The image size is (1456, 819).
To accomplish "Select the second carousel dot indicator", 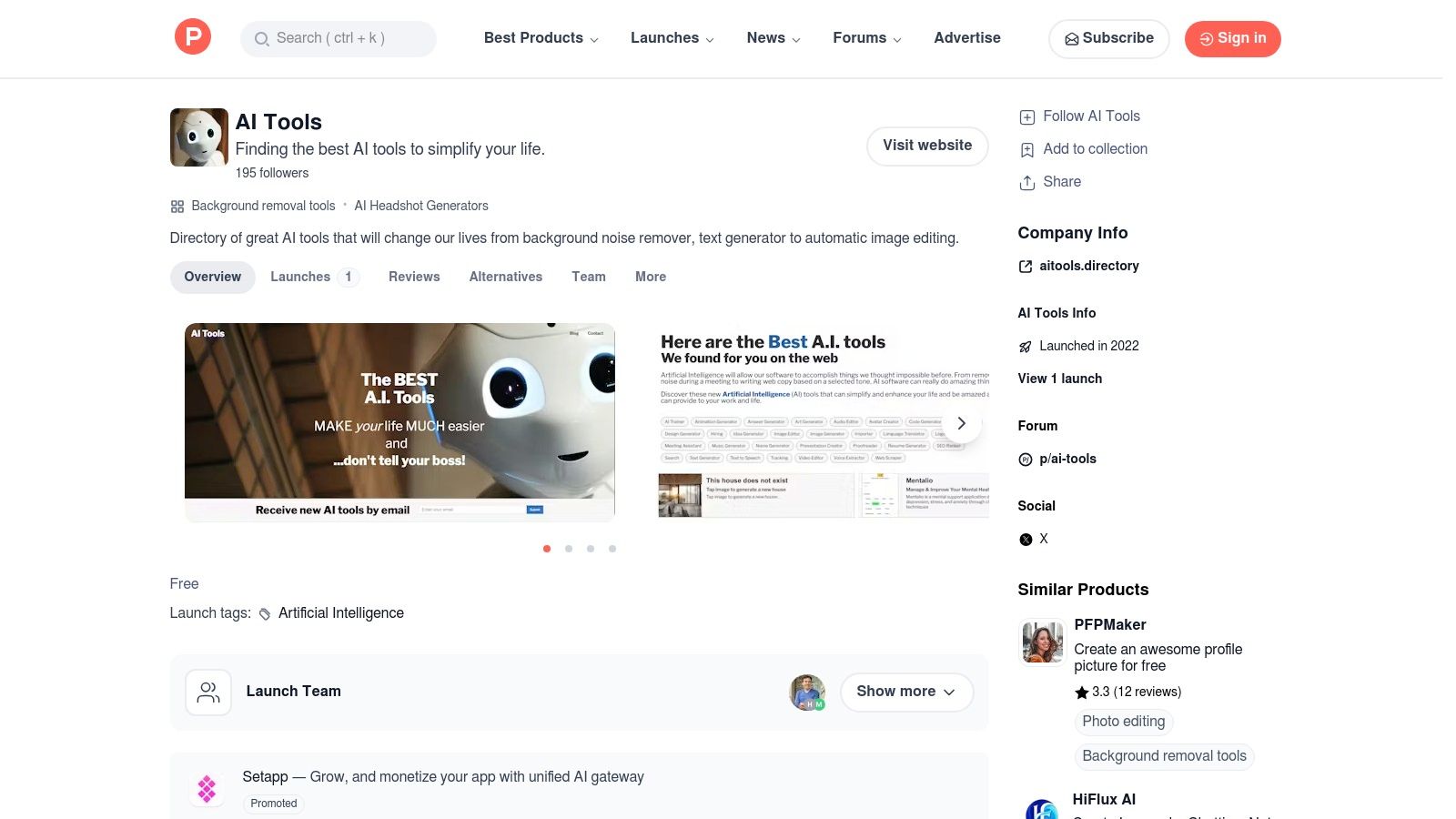I will 569,549.
